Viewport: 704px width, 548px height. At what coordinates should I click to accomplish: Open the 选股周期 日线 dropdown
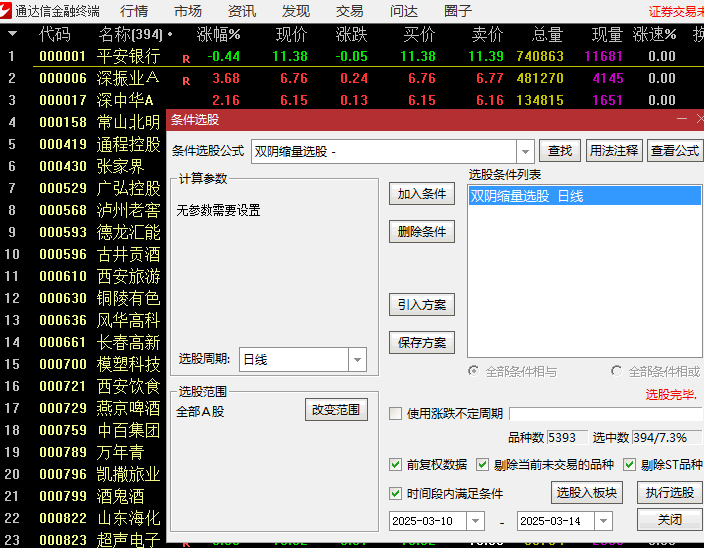point(357,359)
